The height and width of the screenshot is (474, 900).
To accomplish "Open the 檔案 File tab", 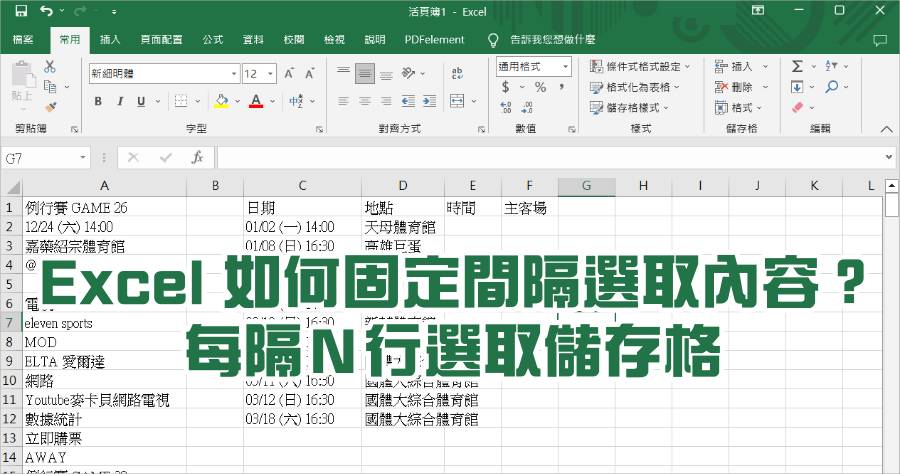I will tap(23, 40).
